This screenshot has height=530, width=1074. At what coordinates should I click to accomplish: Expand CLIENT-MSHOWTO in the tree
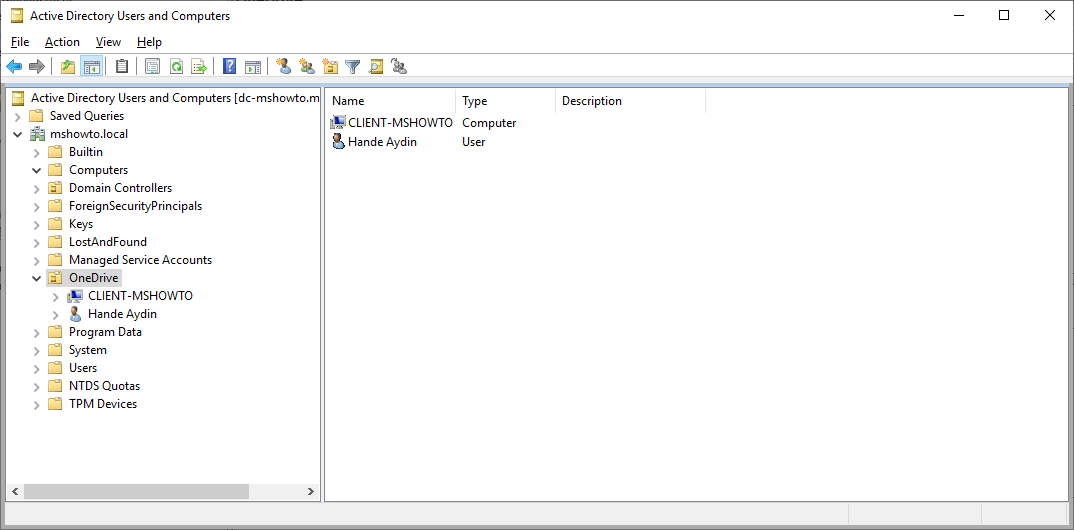point(56,296)
